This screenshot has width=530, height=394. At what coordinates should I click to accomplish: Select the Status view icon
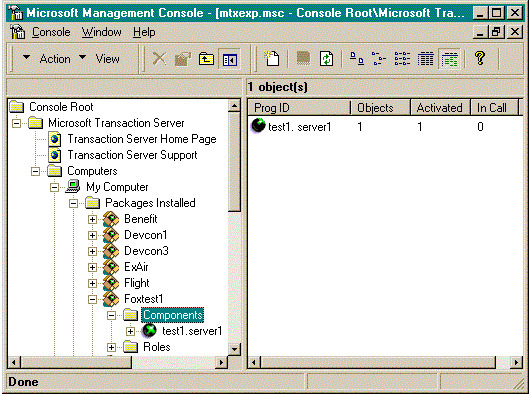[450, 59]
